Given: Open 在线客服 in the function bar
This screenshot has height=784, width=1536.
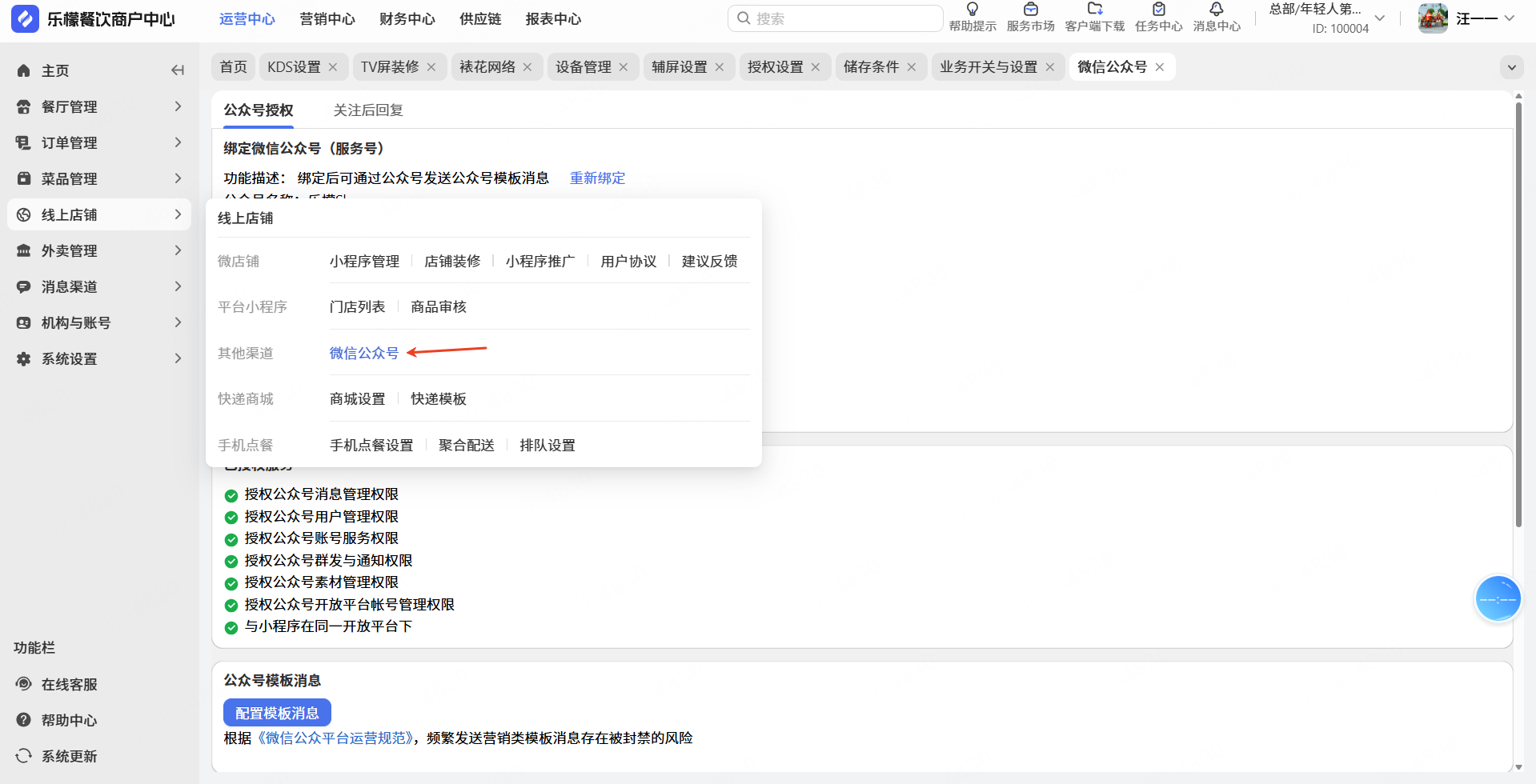Looking at the screenshot, I should [x=57, y=684].
